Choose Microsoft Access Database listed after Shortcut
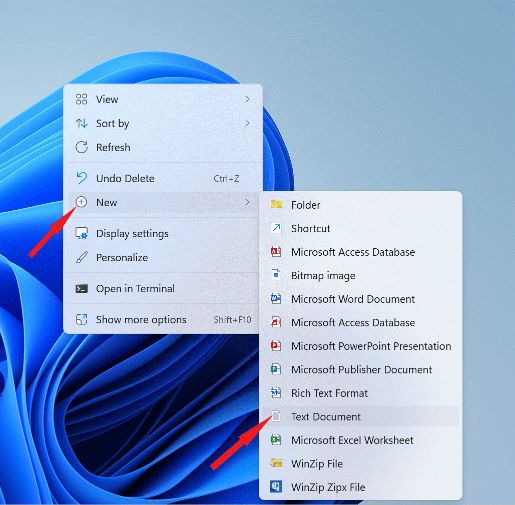 [361, 252]
